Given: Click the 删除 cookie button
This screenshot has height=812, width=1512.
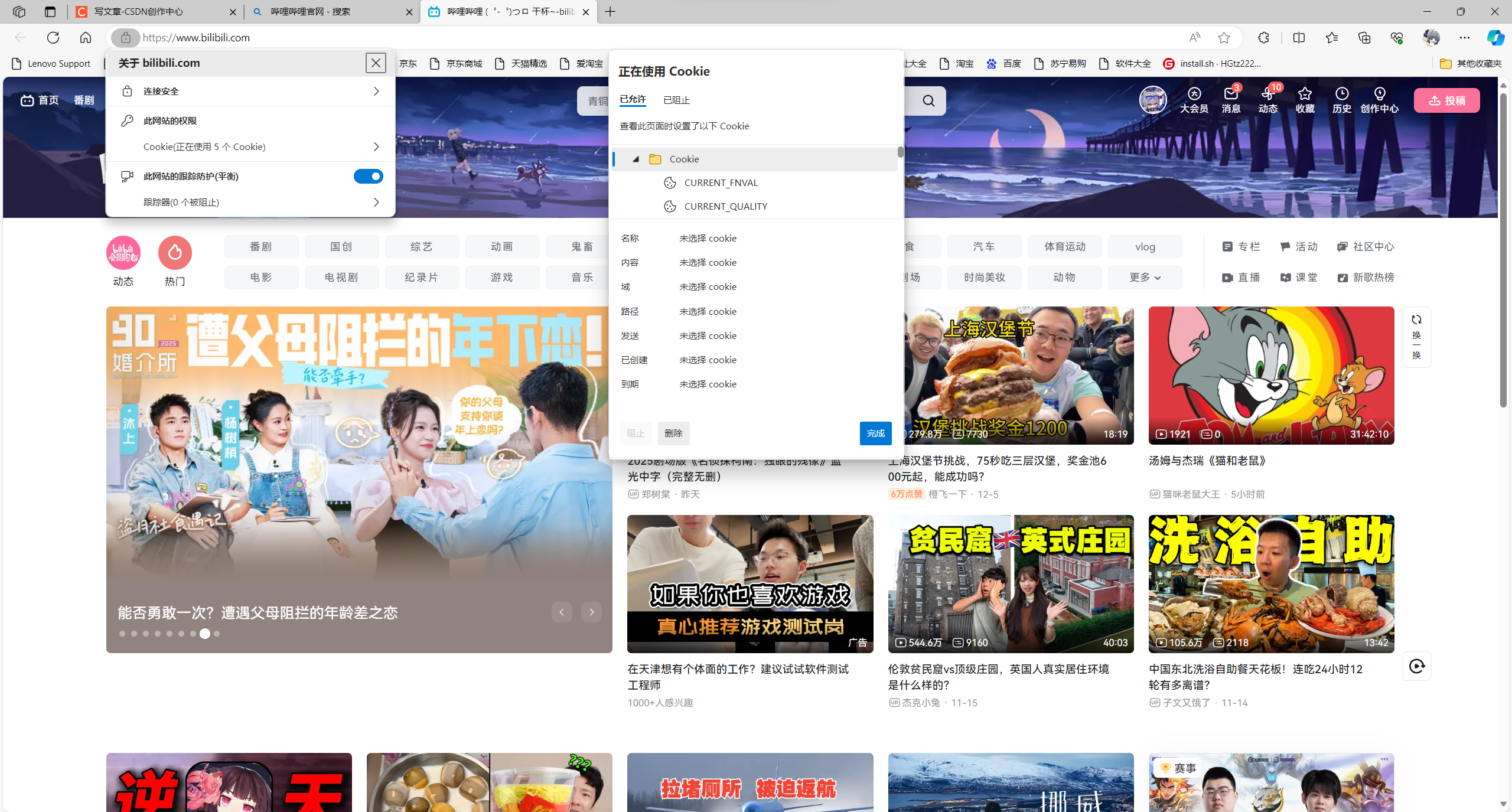Looking at the screenshot, I should click(x=673, y=433).
